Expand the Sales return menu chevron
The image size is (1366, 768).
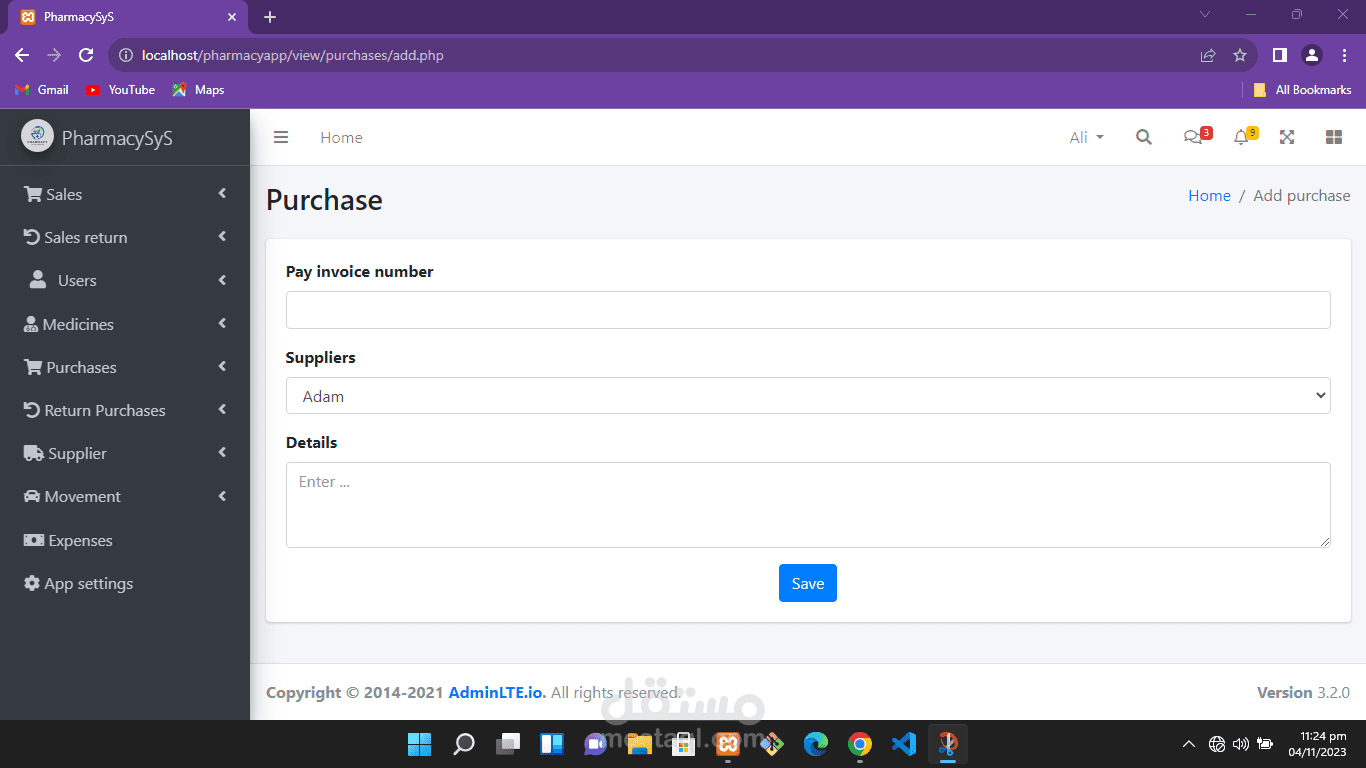click(222, 237)
